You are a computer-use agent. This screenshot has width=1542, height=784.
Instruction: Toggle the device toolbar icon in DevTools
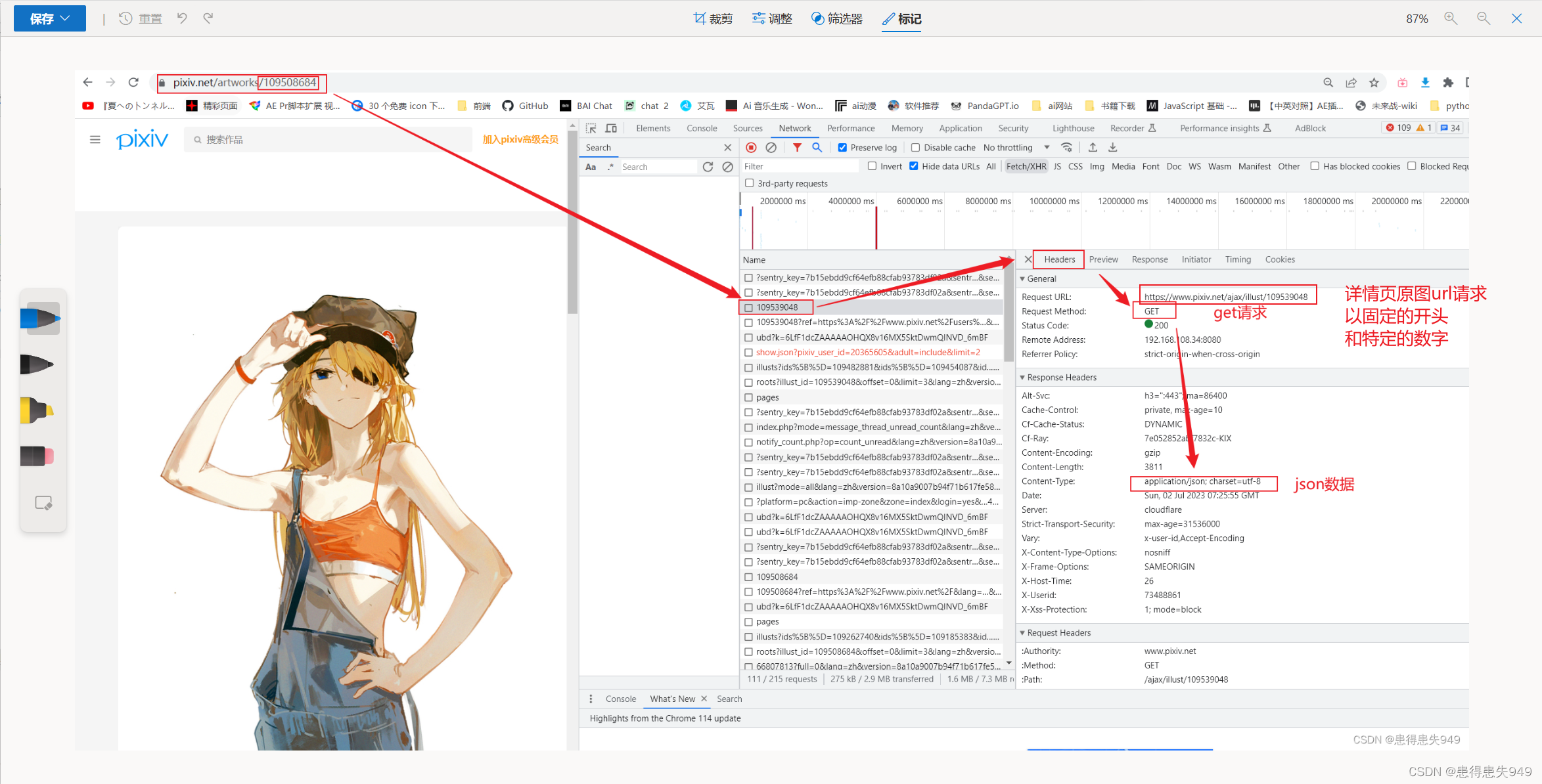pos(611,128)
